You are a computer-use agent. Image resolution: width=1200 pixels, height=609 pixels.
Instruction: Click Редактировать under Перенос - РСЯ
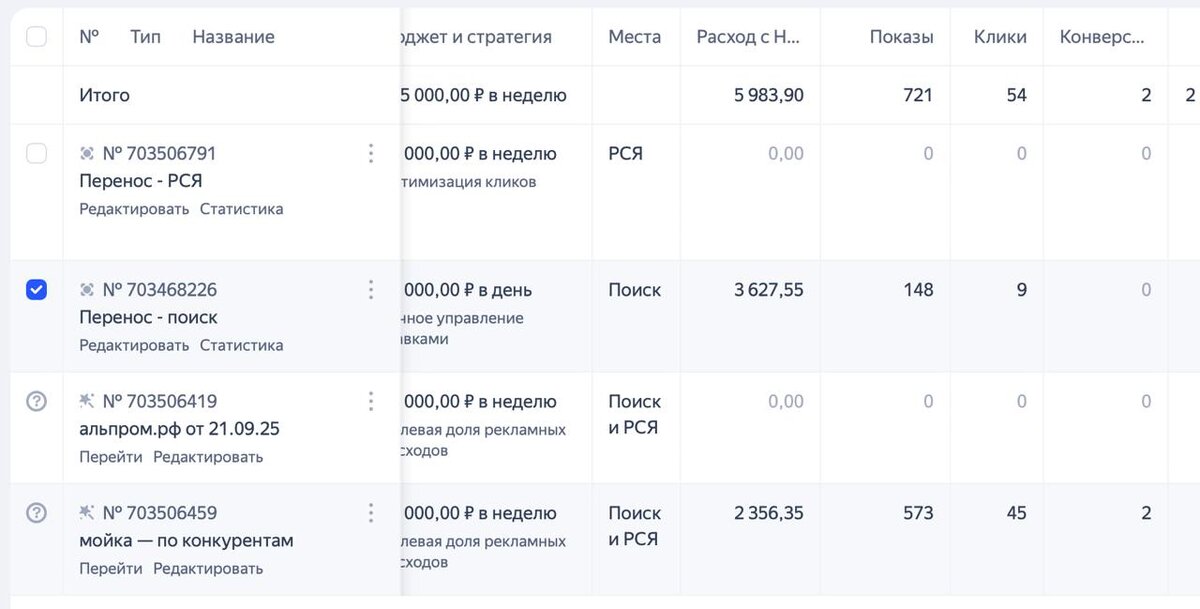pyautogui.click(x=134, y=209)
